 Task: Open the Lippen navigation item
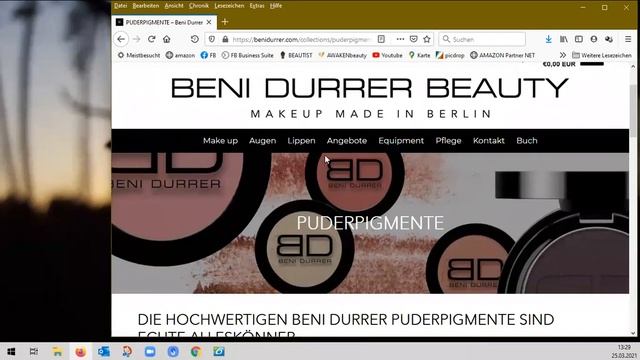(301, 141)
